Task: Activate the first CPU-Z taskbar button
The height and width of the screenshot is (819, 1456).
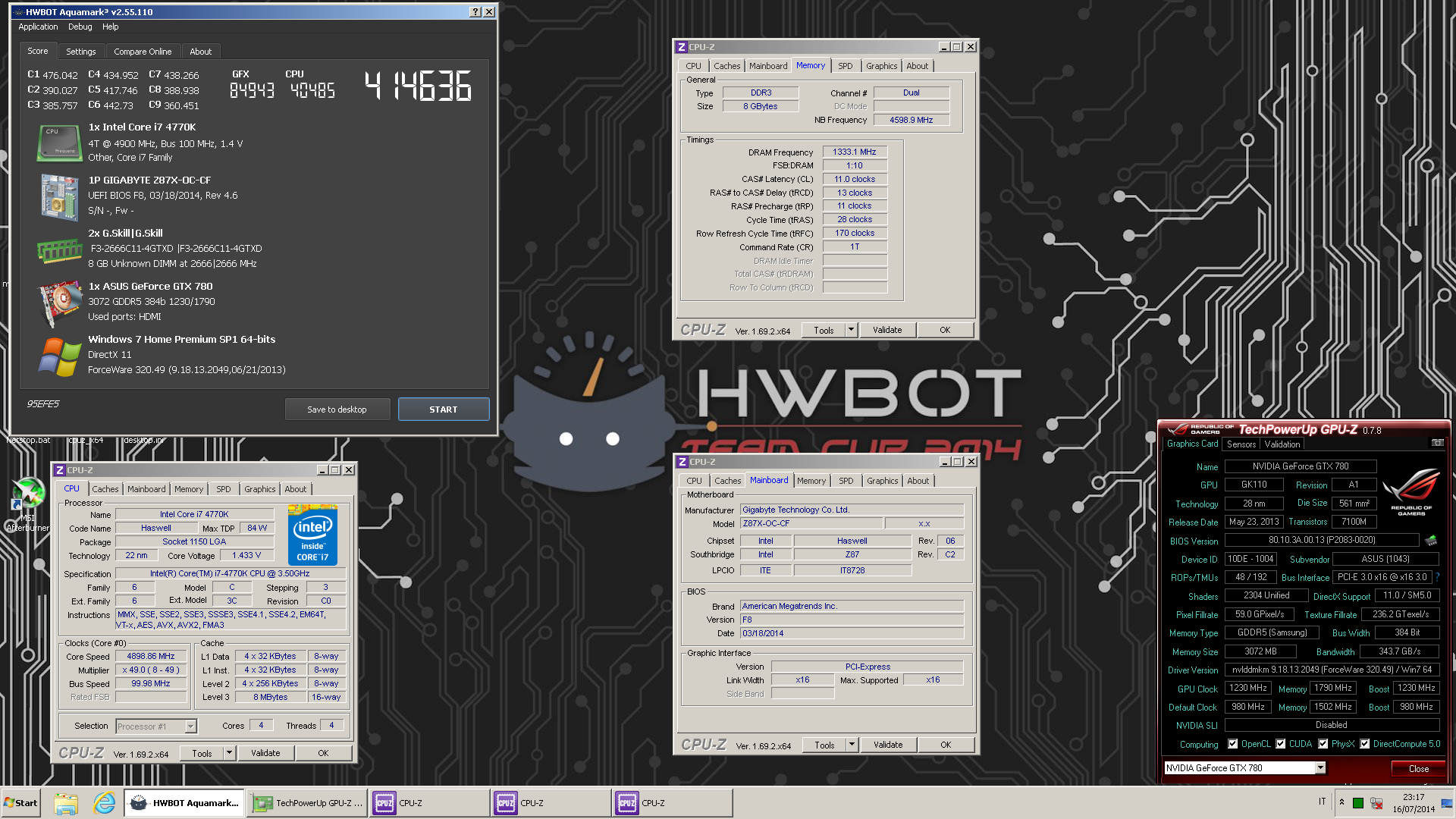Action: (x=429, y=803)
